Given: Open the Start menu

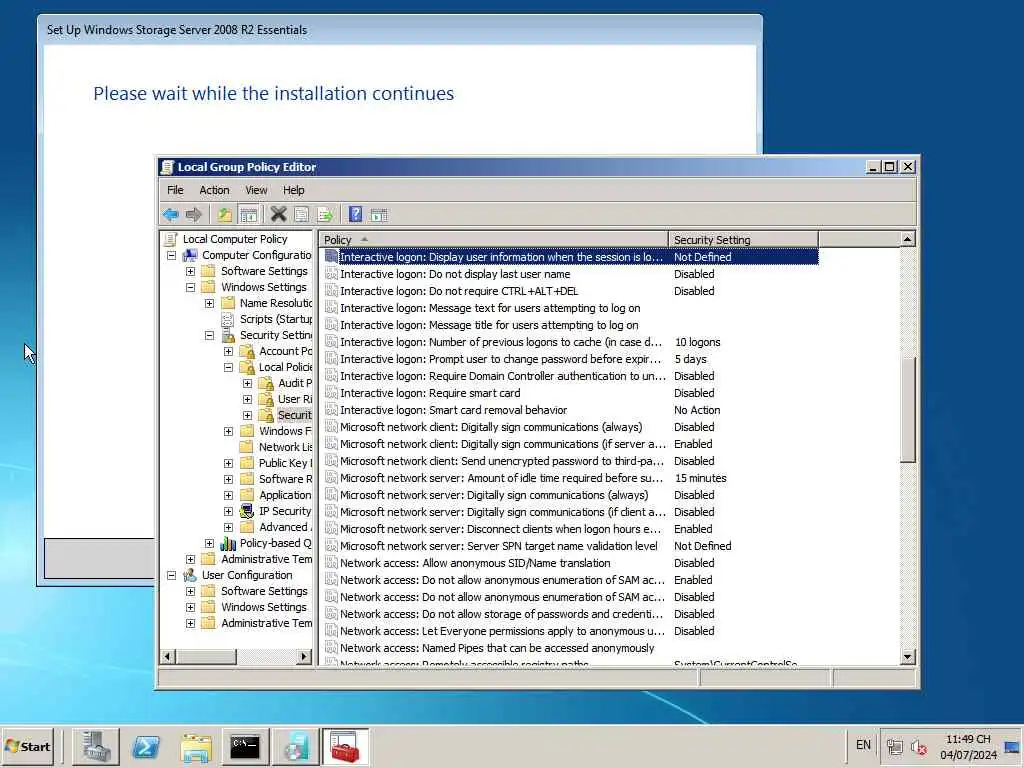Looking at the screenshot, I should 28,746.
